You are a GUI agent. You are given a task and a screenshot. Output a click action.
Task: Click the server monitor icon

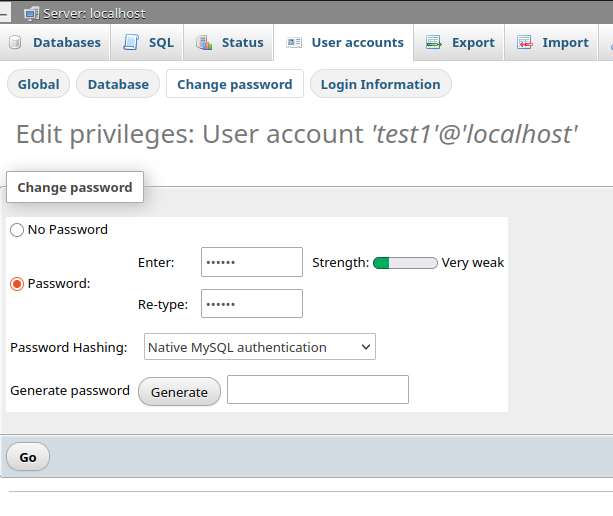(31, 14)
